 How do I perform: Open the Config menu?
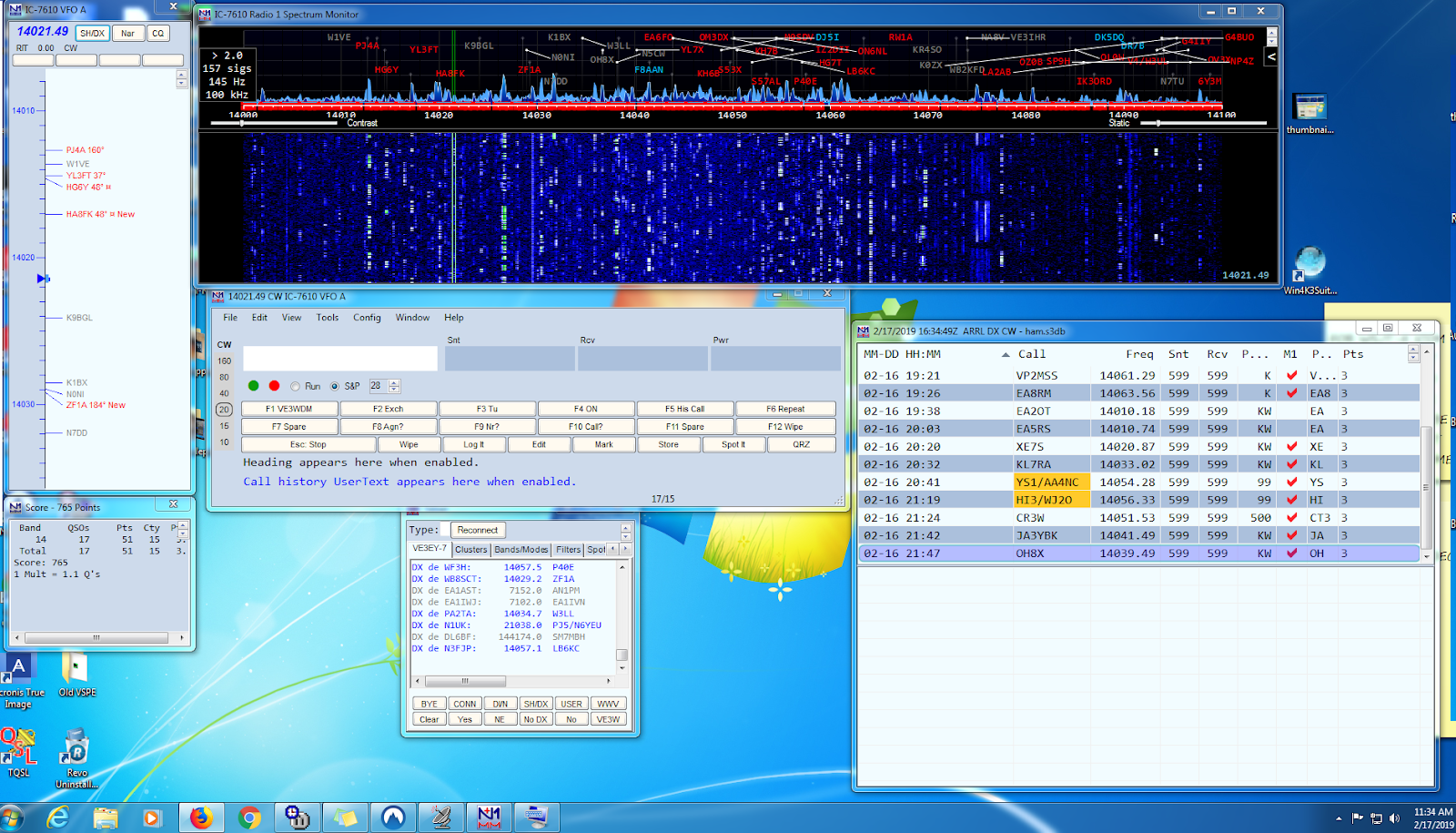[367, 318]
